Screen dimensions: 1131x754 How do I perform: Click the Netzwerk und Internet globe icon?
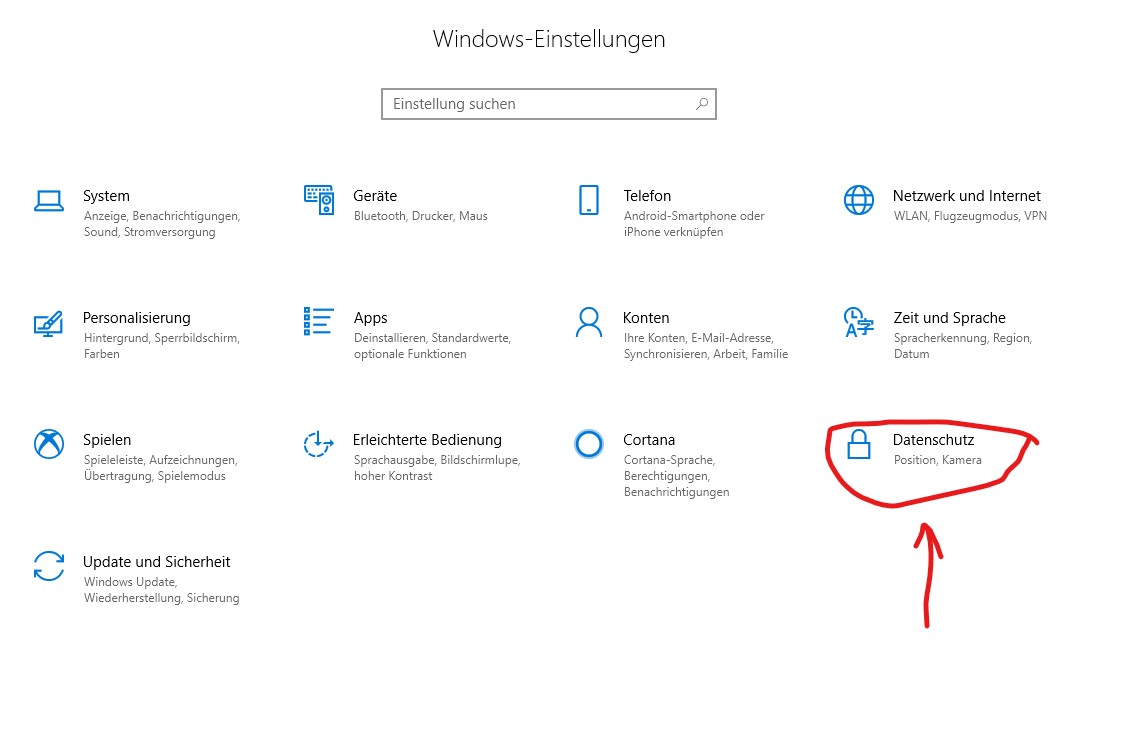pos(858,200)
